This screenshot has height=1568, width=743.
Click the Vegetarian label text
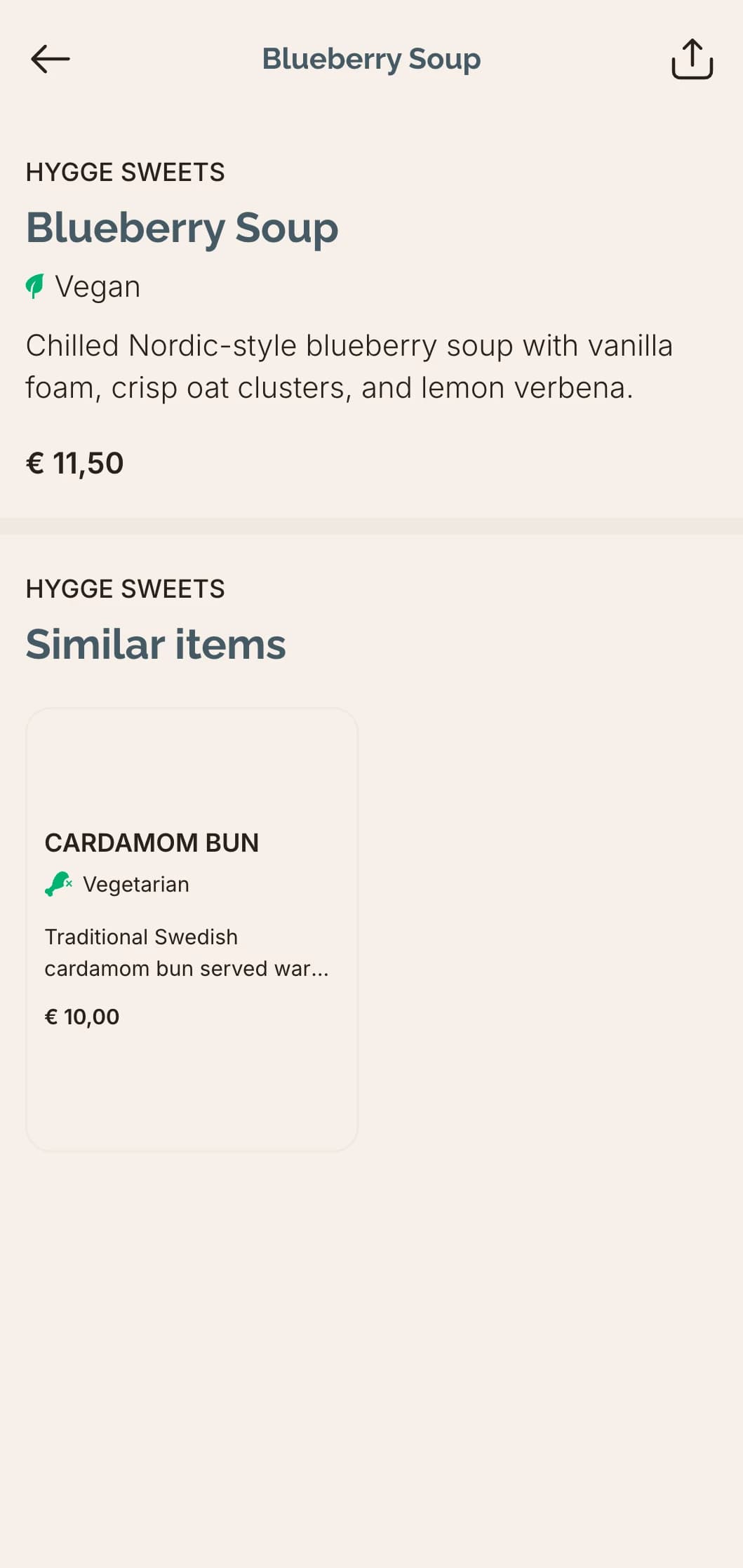click(x=136, y=884)
